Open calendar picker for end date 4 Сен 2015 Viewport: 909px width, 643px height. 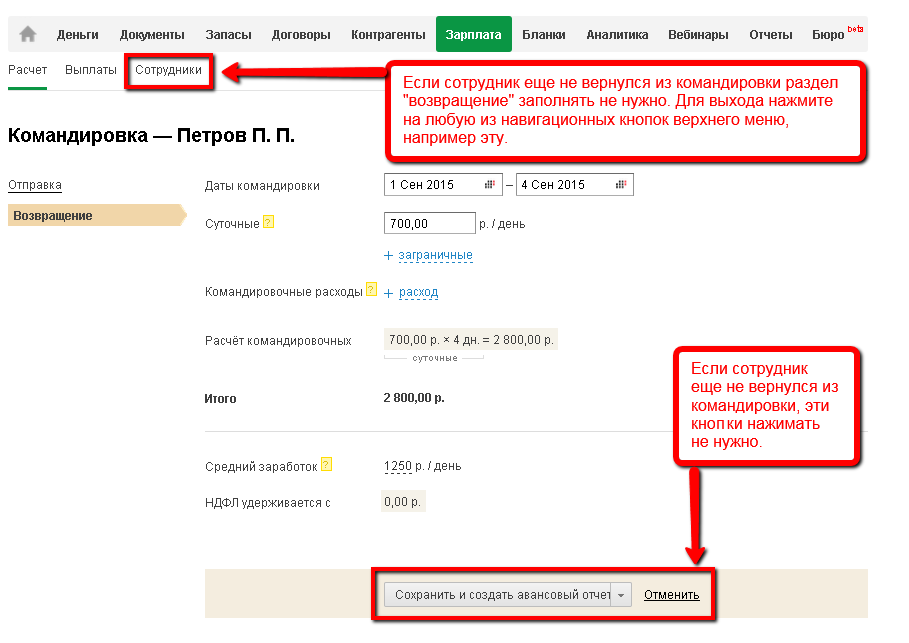[621, 184]
